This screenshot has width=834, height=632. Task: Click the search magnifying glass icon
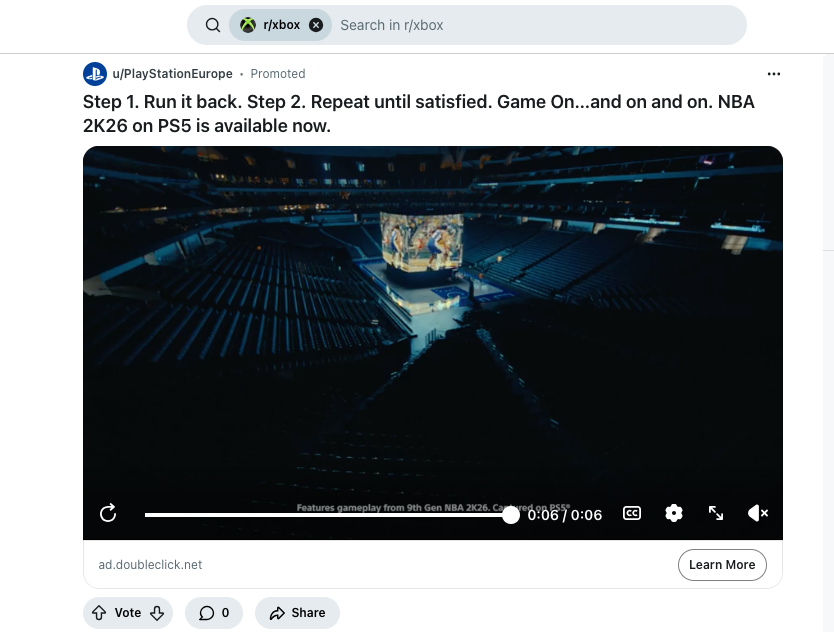211,24
